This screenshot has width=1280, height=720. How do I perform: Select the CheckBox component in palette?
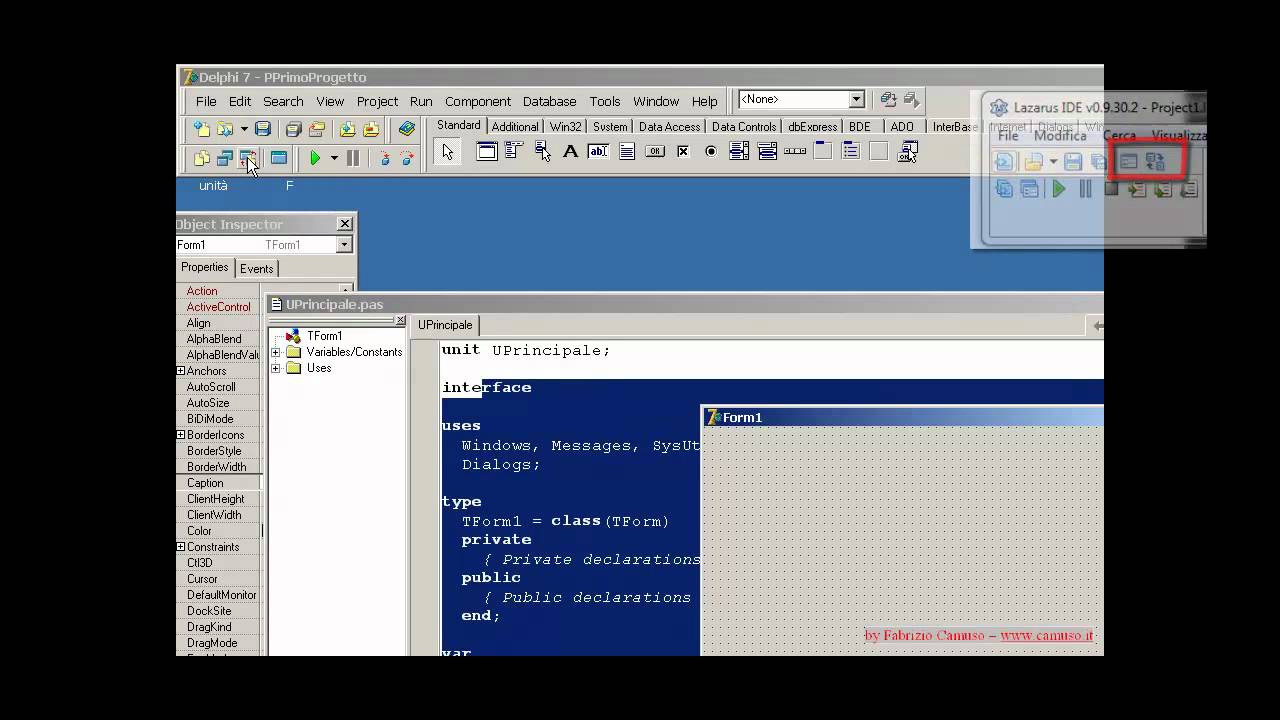683,152
